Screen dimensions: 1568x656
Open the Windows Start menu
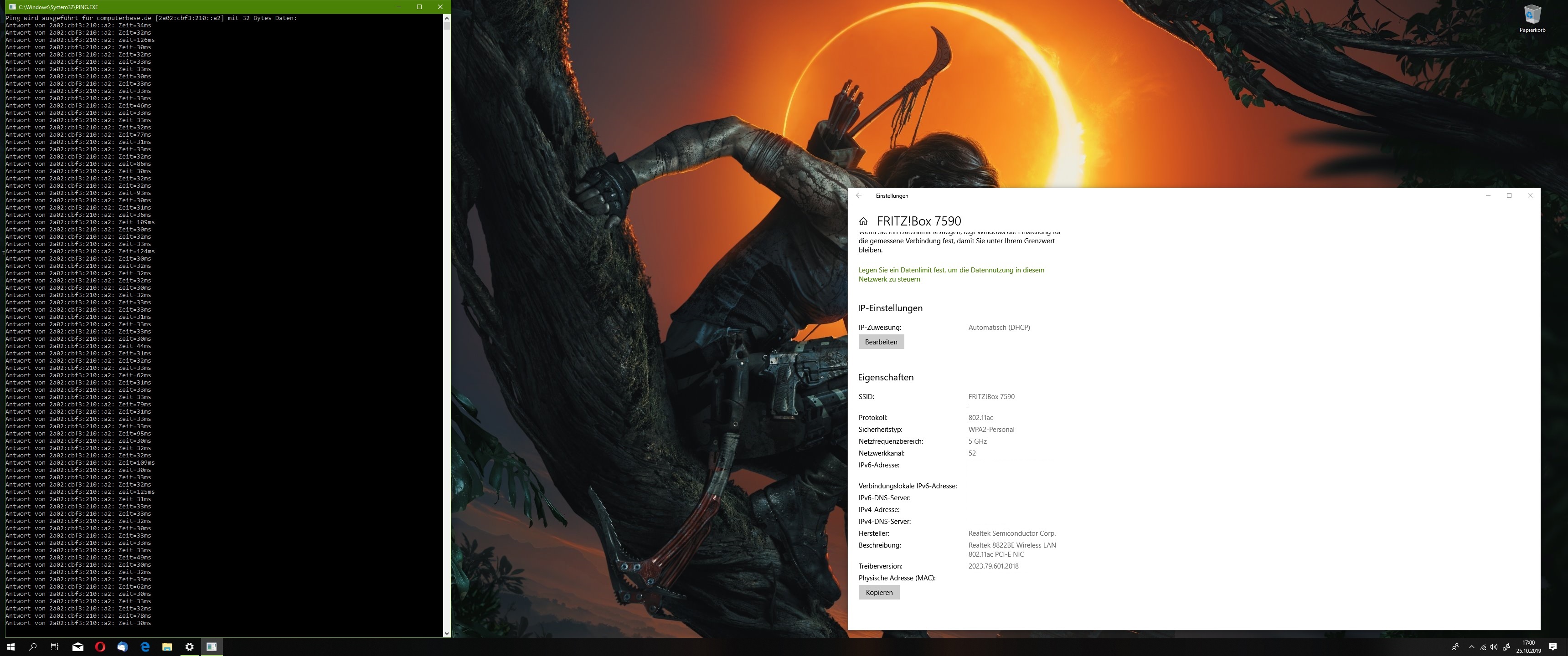point(10,647)
